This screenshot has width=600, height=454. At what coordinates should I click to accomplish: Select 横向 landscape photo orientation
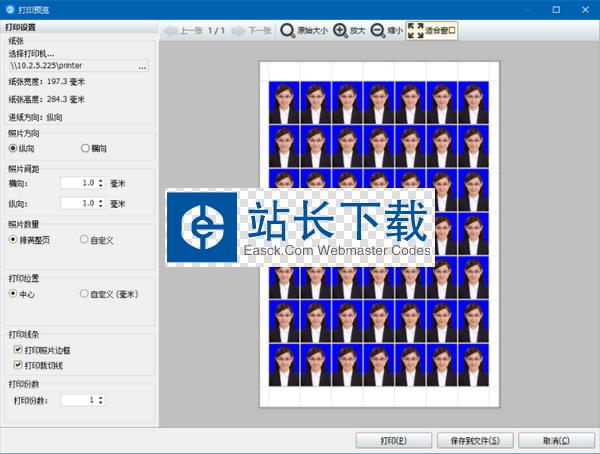[x=84, y=148]
